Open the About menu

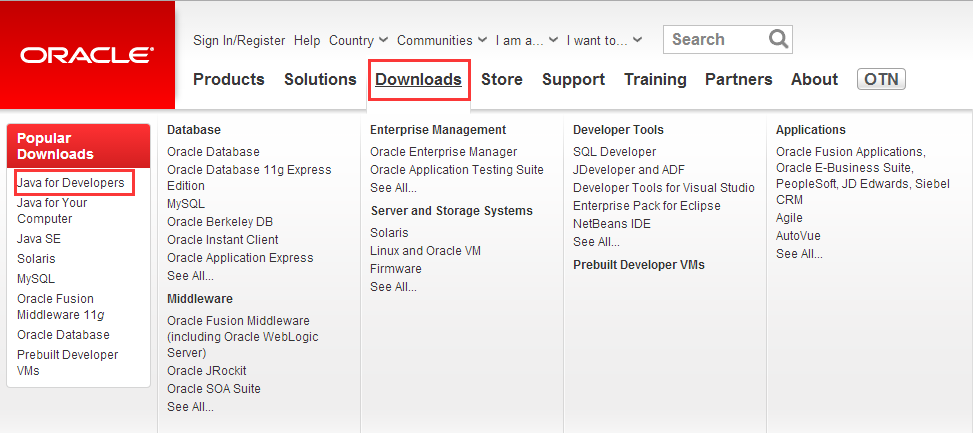click(814, 79)
